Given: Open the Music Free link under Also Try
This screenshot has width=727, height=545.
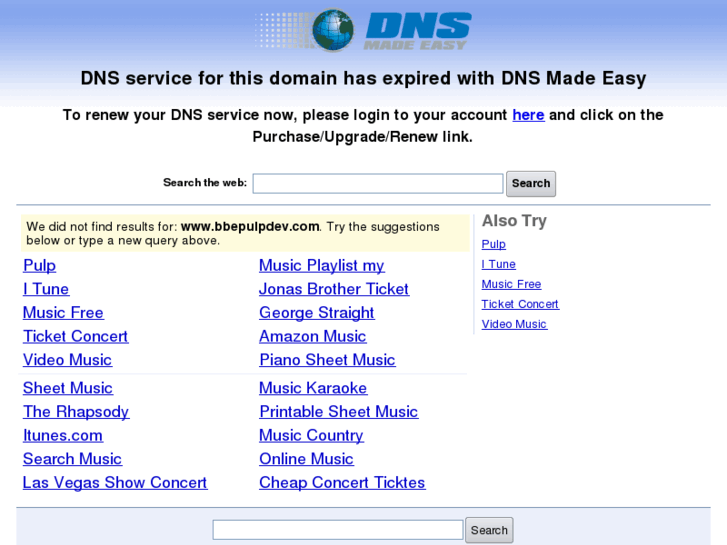Looking at the screenshot, I should coord(511,284).
